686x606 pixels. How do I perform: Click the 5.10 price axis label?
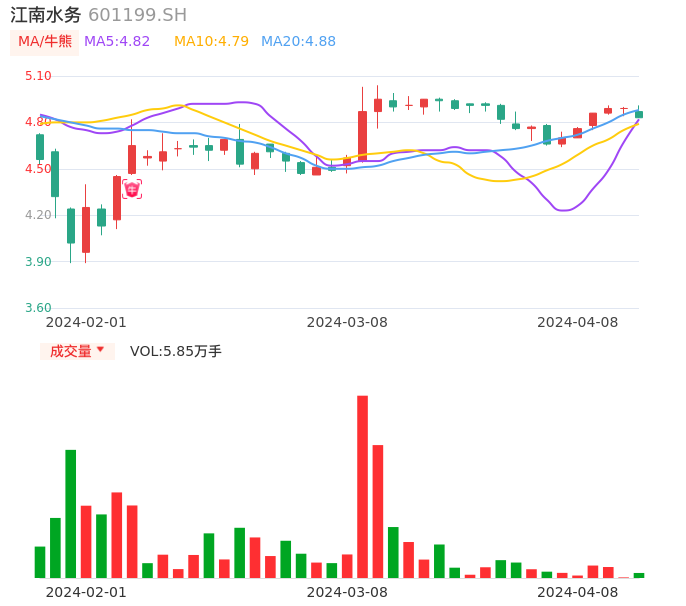coord(37,76)
